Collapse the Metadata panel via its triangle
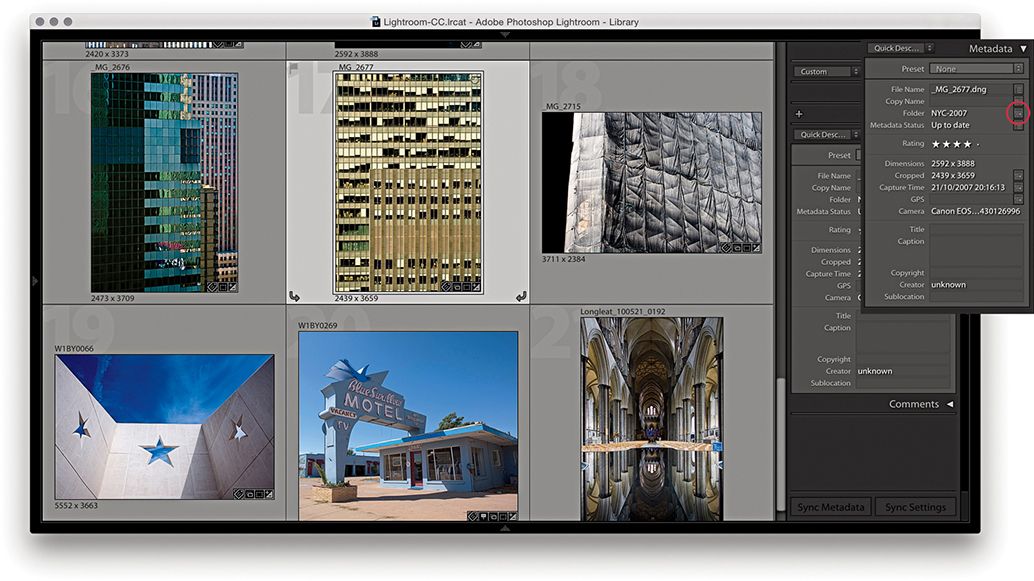Screen dimensions: 1034x581 (1023, 48)
